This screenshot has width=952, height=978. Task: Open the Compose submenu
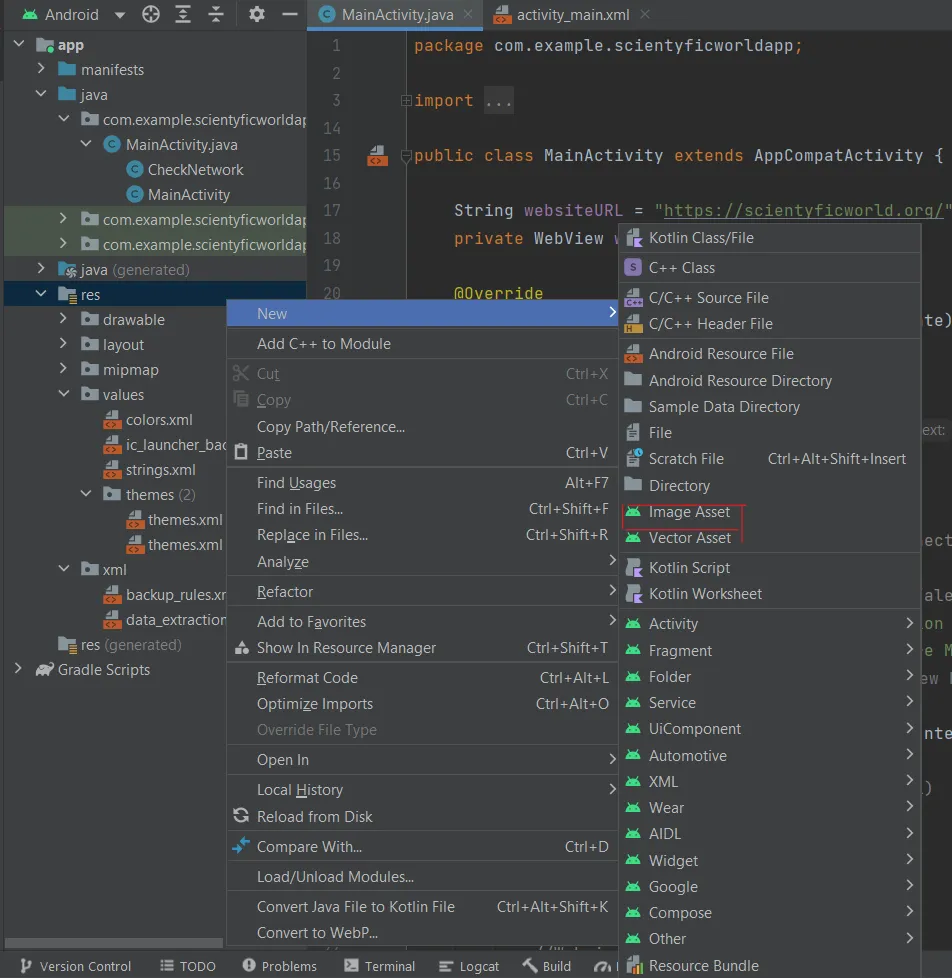click(770, 913)
